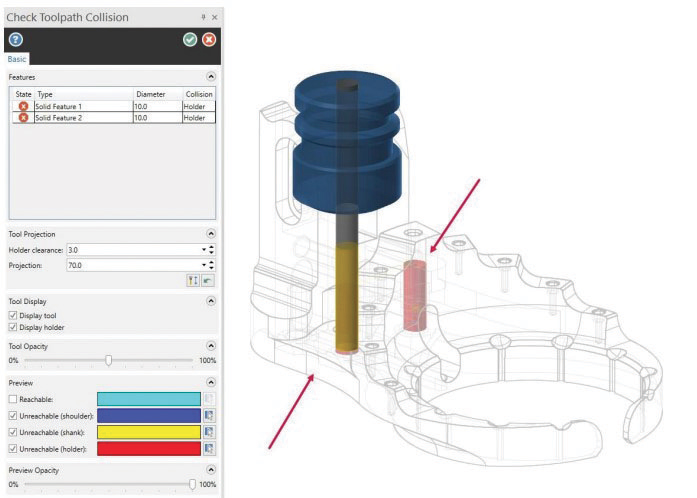This screenshot has height=498, width=697.
Task: Click the disabled icon beside Reachable swatch
Action: click(209, 399)
